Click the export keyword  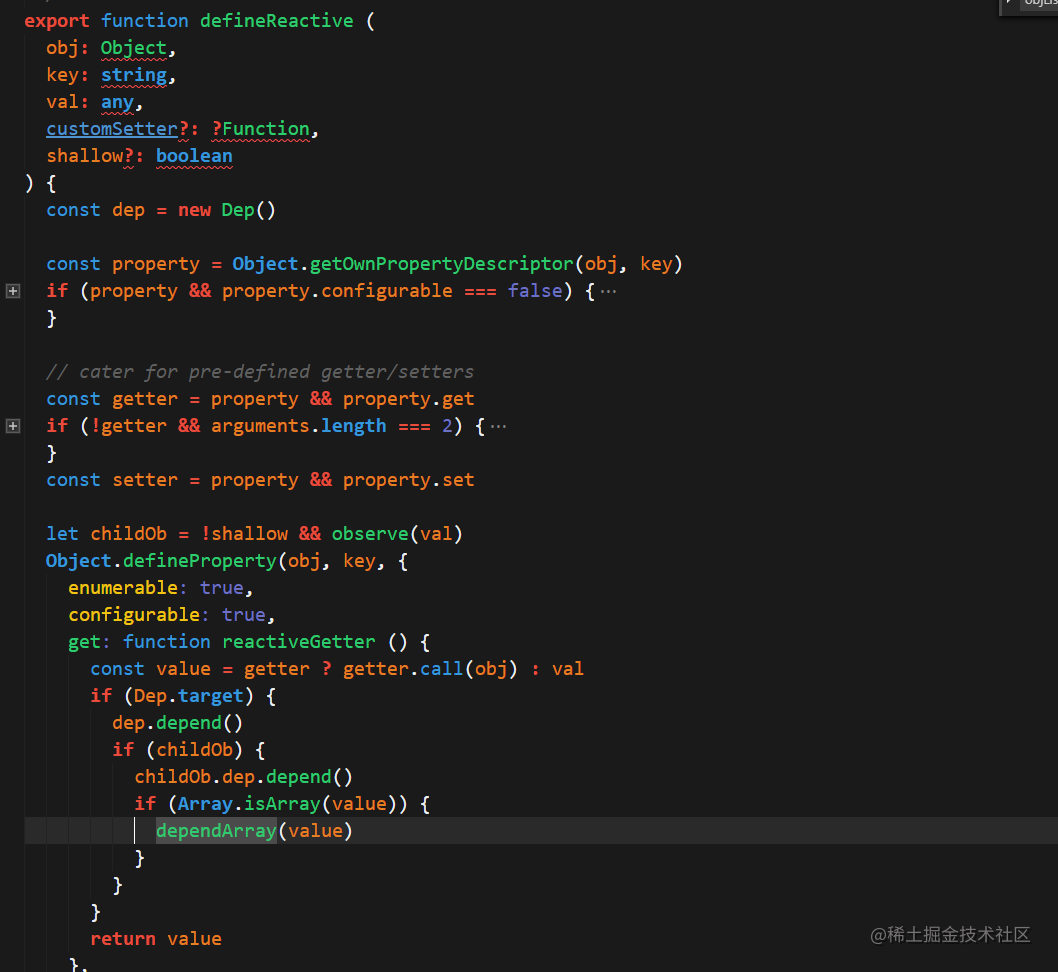[56, 20]
